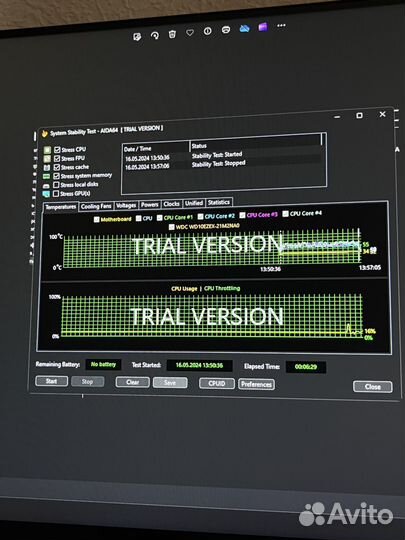Maximize the AIDA64 stability test window
Image resolution: width=405 pixels, height=540 pixels.
point(359,115)
